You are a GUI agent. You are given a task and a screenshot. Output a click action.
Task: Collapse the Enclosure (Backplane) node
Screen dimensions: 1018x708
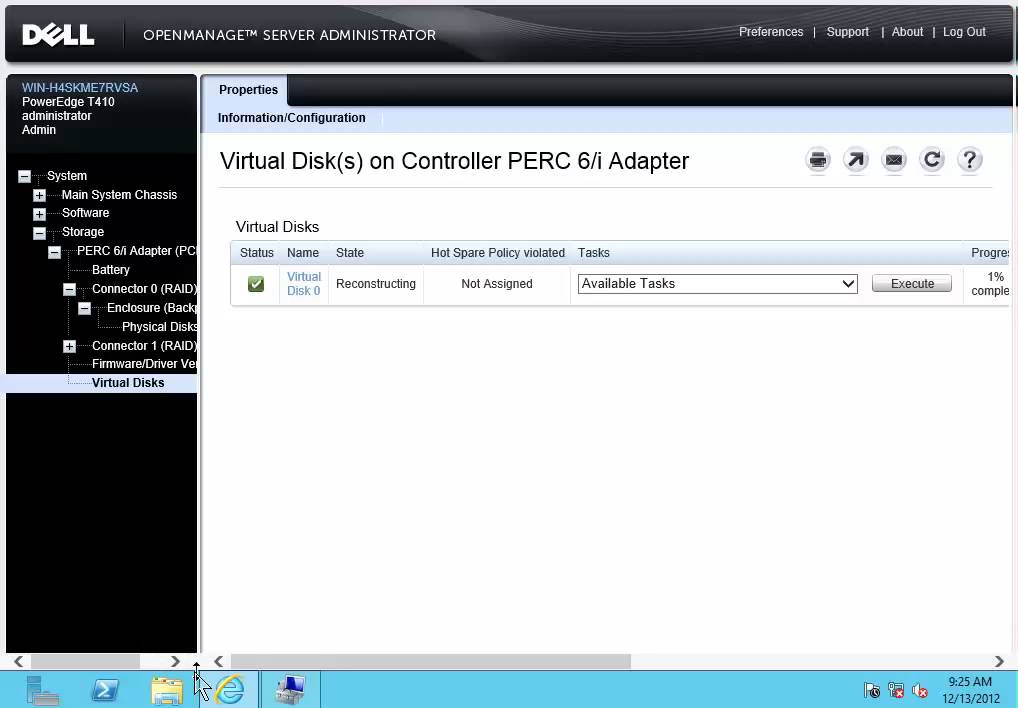click(x=84, y=308)
